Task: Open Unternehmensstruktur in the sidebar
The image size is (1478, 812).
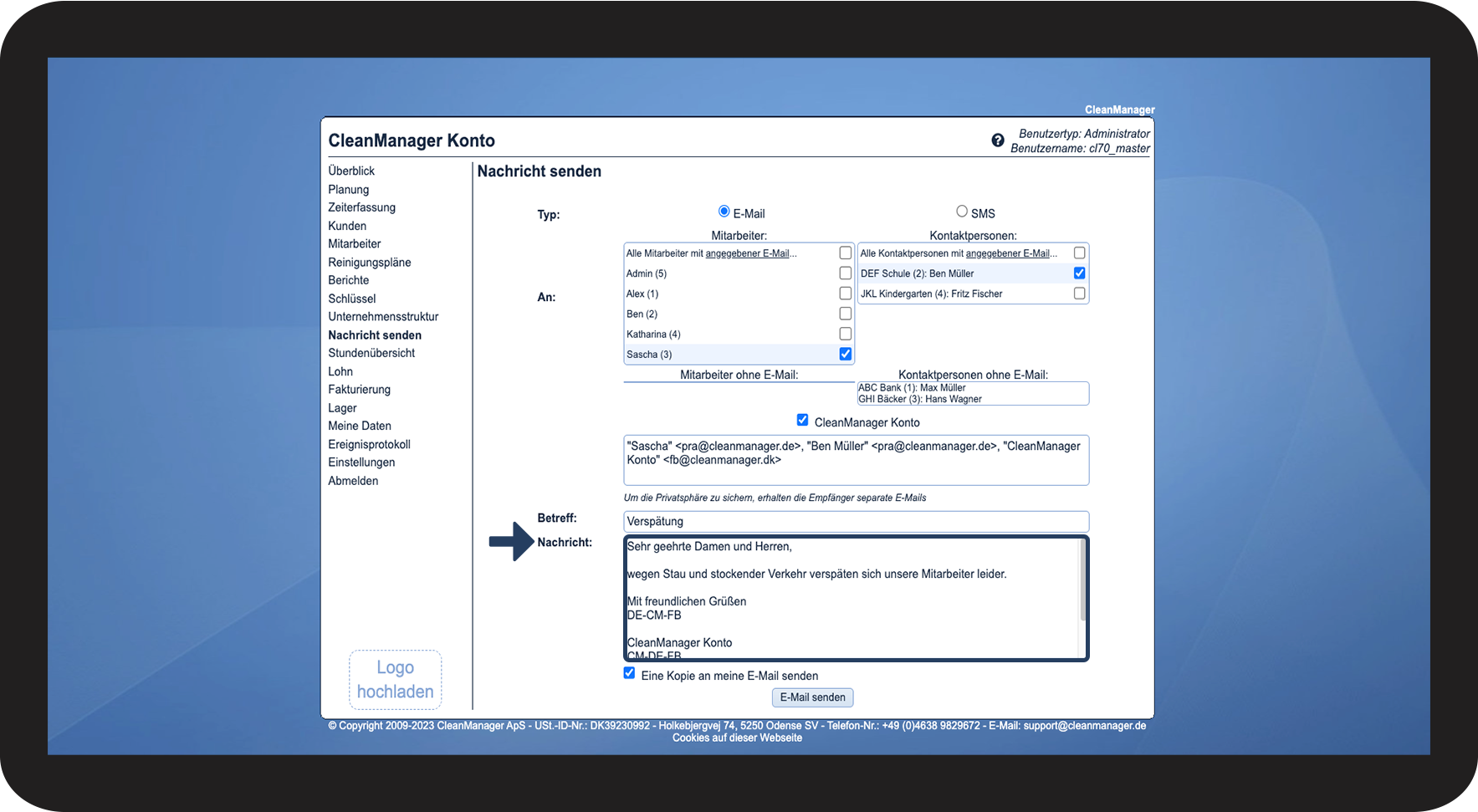Action: tap(383, 317)
